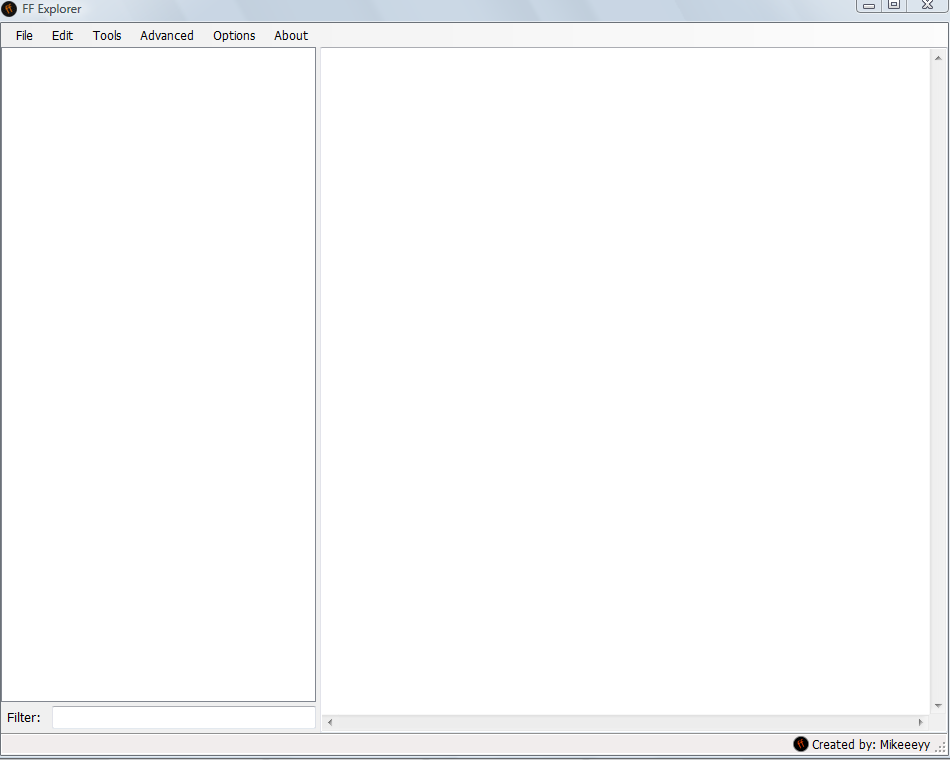The image size is (950, 760).
Task: Click inside the large right content pane
Action: coord(625,380)
